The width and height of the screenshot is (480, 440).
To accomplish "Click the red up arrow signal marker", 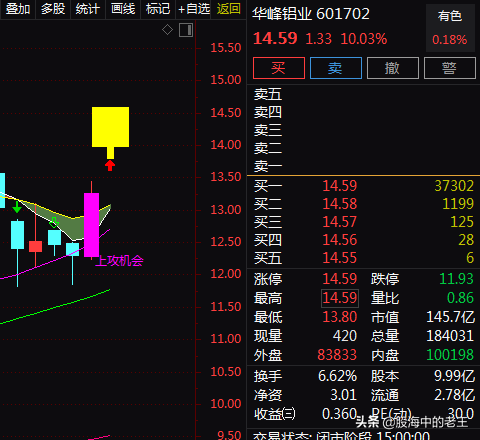I will 110,166.
